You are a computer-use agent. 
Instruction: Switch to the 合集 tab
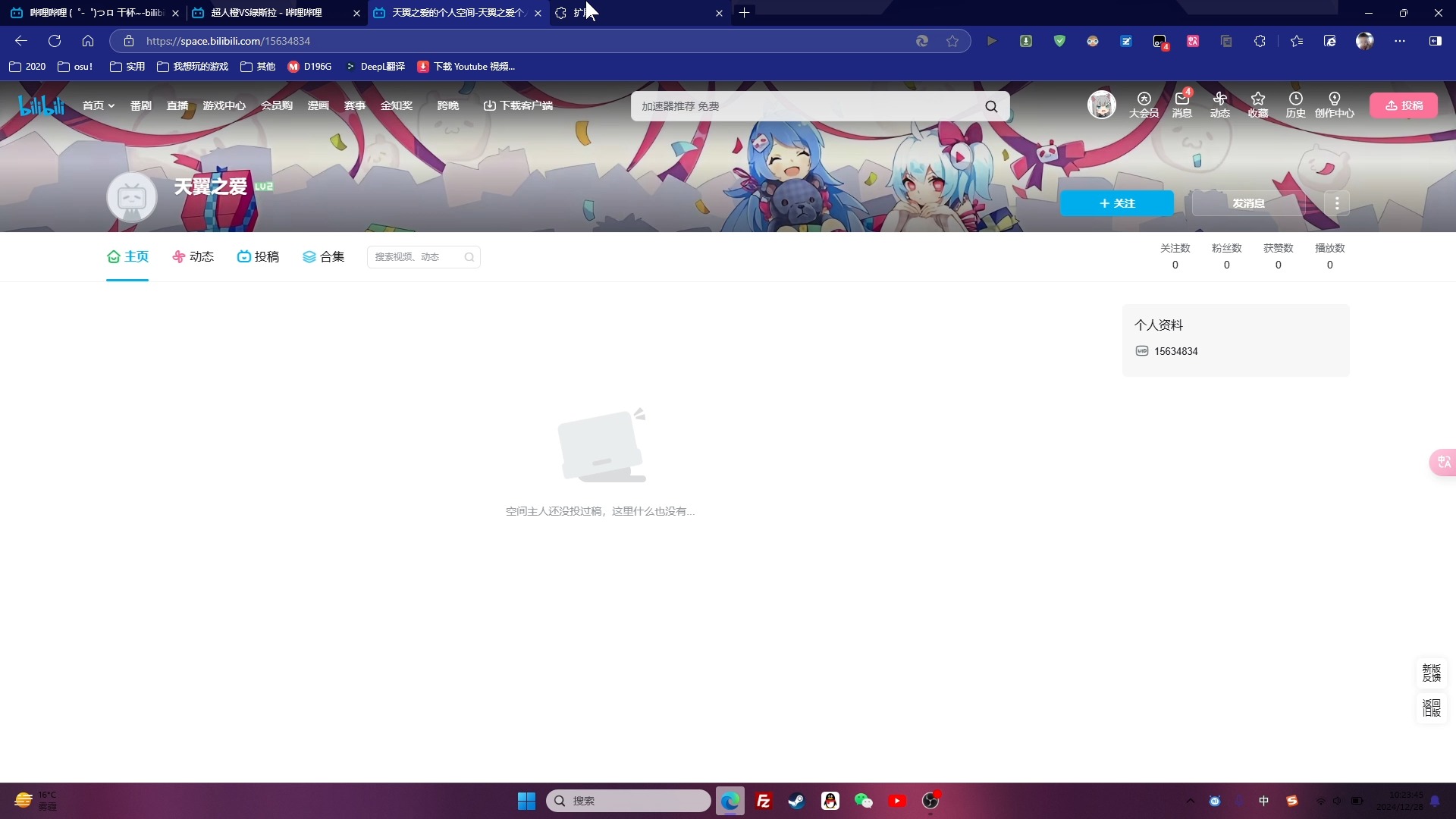[x=324, y=256]
